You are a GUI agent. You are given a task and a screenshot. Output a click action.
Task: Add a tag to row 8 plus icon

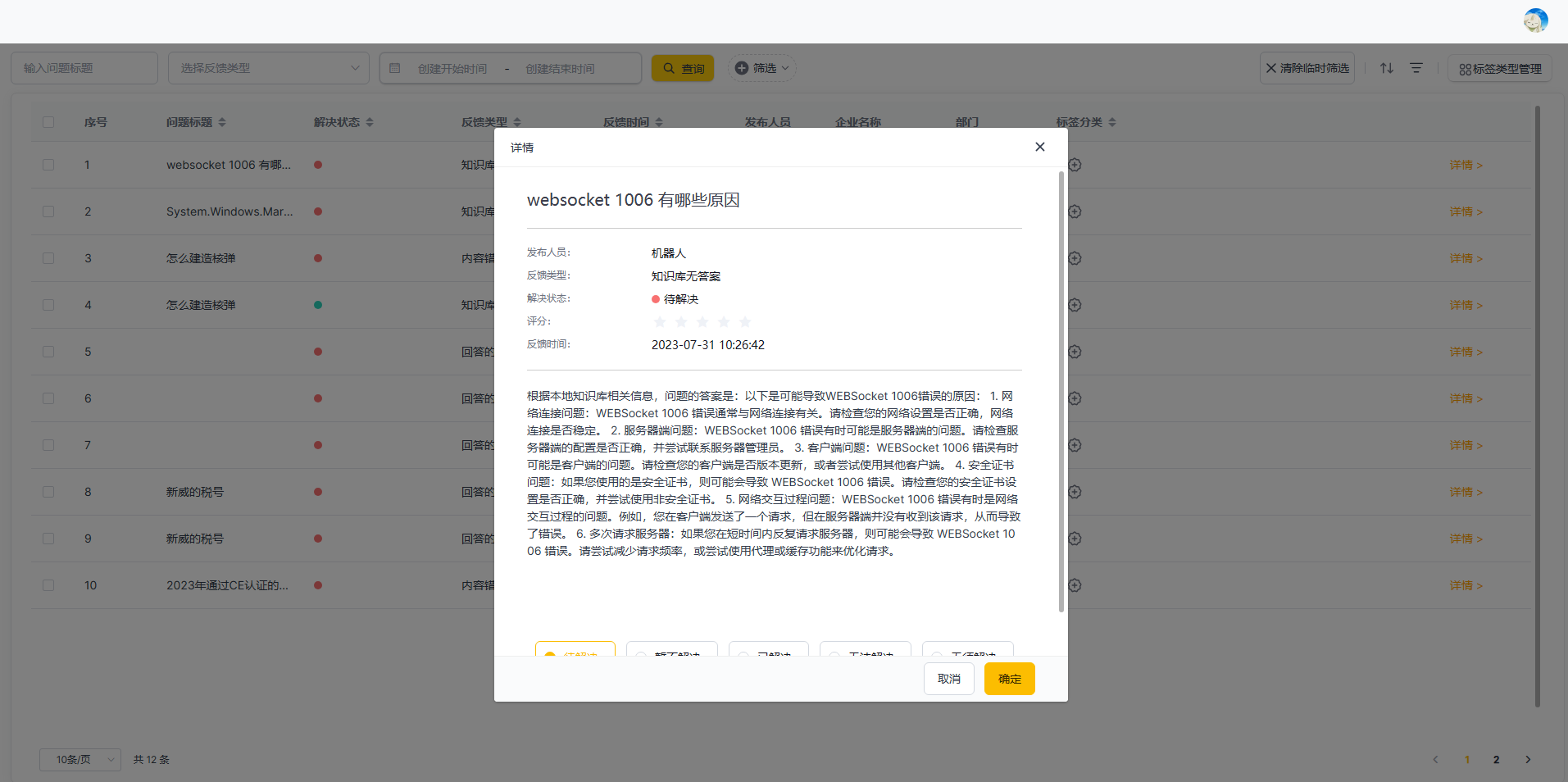click(x=1075, y=492)
